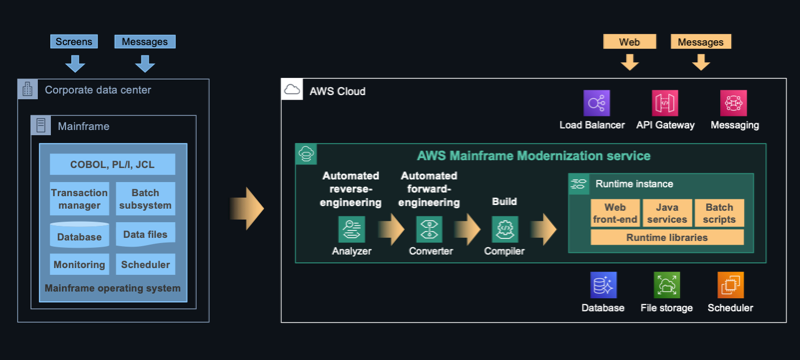Select the Compiler build icon
Viewport: 800px width, 360px height.
pos(505,229)
